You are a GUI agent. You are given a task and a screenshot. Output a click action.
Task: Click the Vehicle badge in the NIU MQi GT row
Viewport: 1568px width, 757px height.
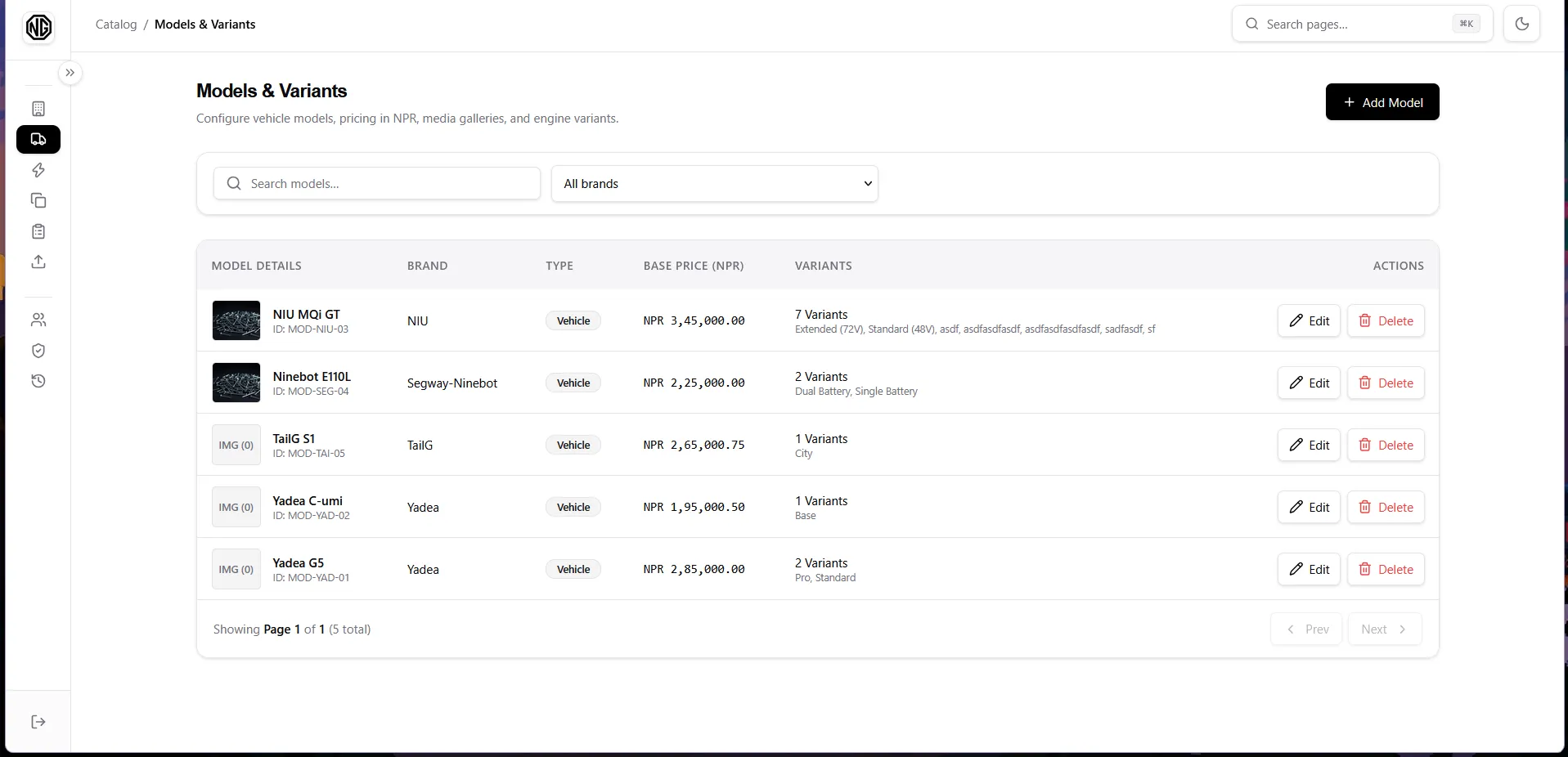click(x=573, y=320)
